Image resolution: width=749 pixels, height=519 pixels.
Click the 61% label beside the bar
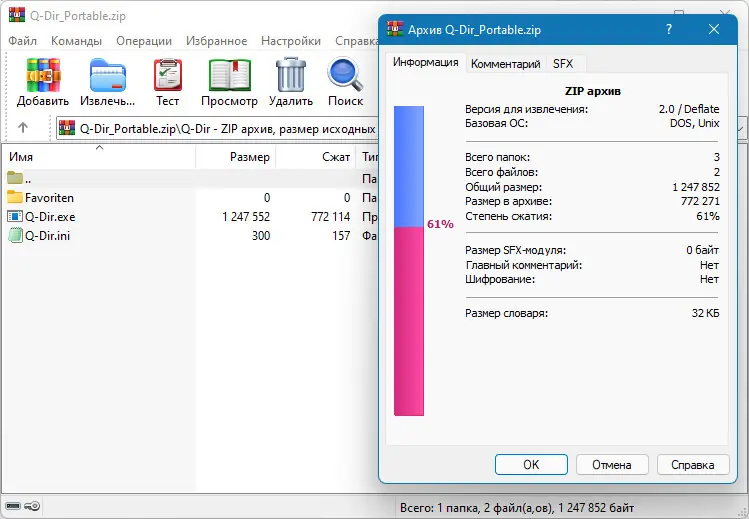pyautogui.click(x=440, y=224)
